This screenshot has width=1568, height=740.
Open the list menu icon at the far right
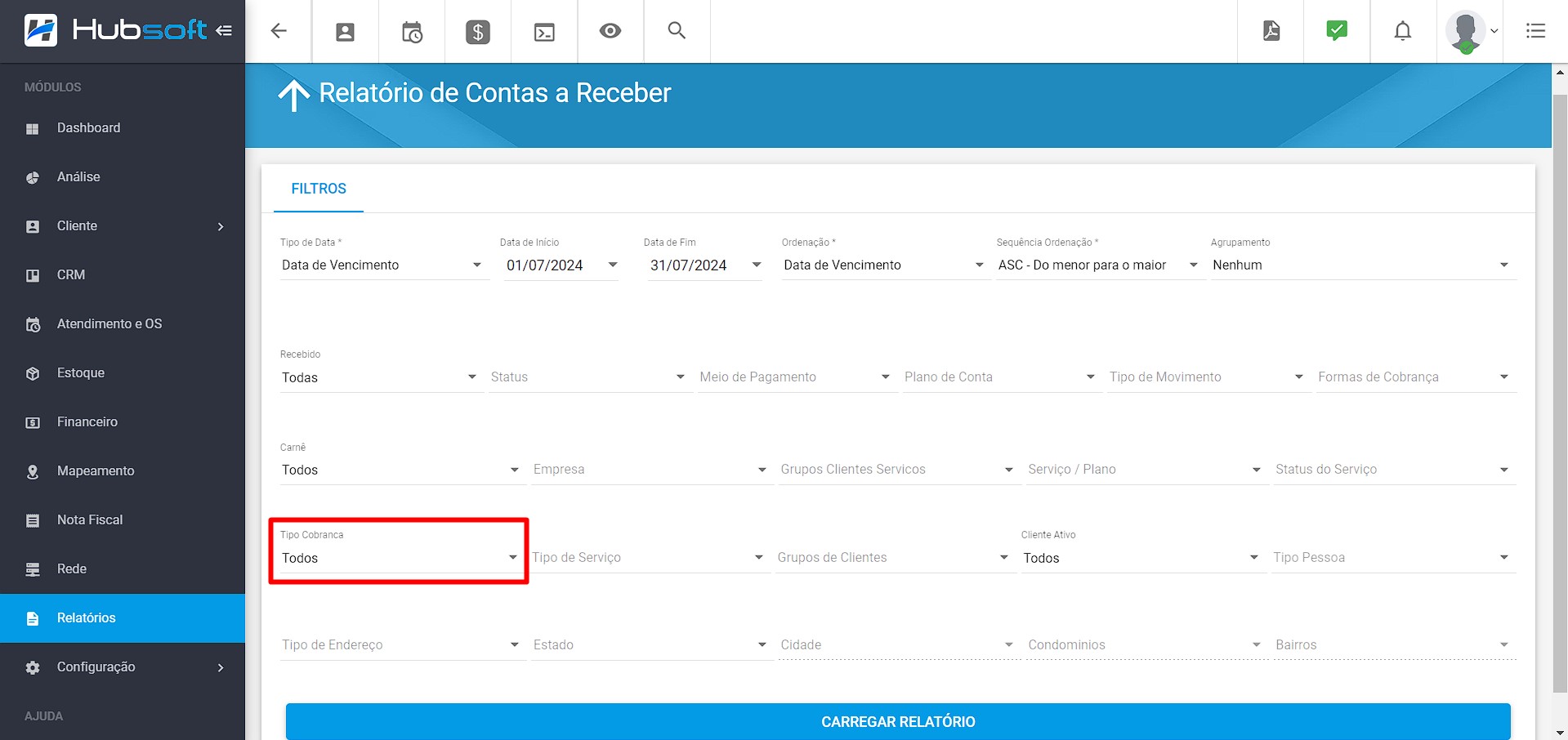(1536, 31)
